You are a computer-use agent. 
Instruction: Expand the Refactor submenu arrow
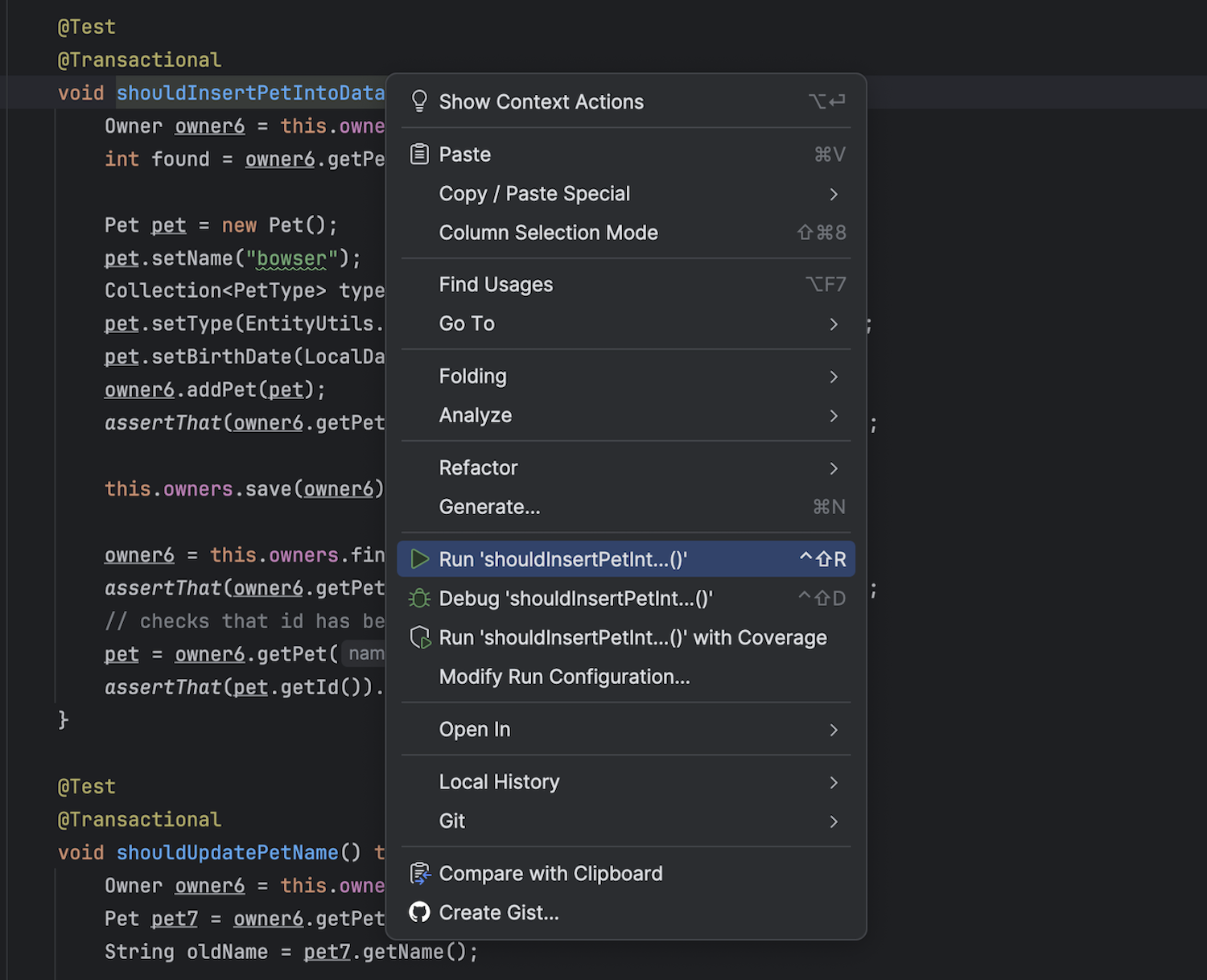tap(834, 468)
